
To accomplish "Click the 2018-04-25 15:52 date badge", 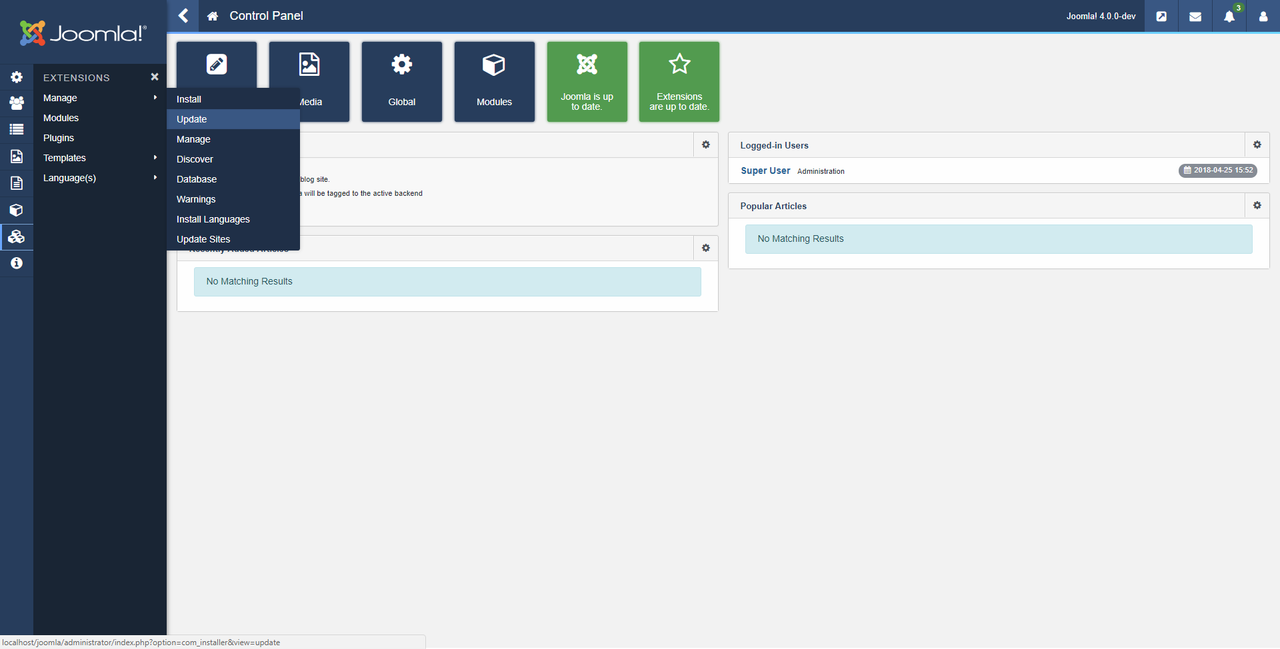I will [1216, 171].
